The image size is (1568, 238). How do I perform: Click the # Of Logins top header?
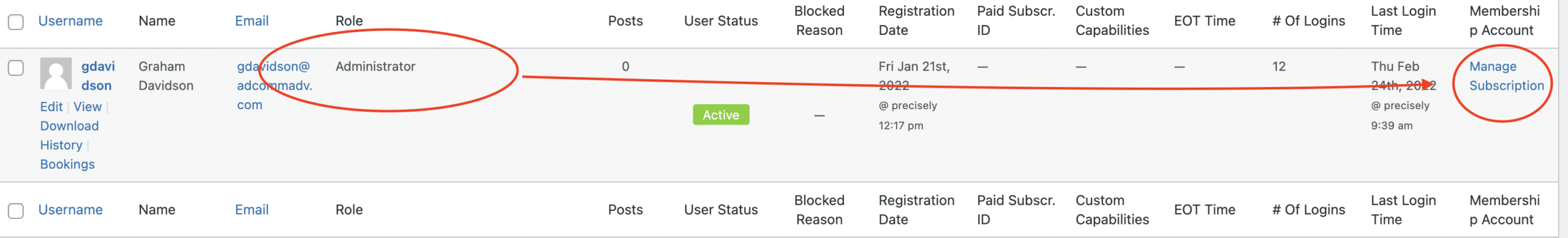[x=1308, y=21]
